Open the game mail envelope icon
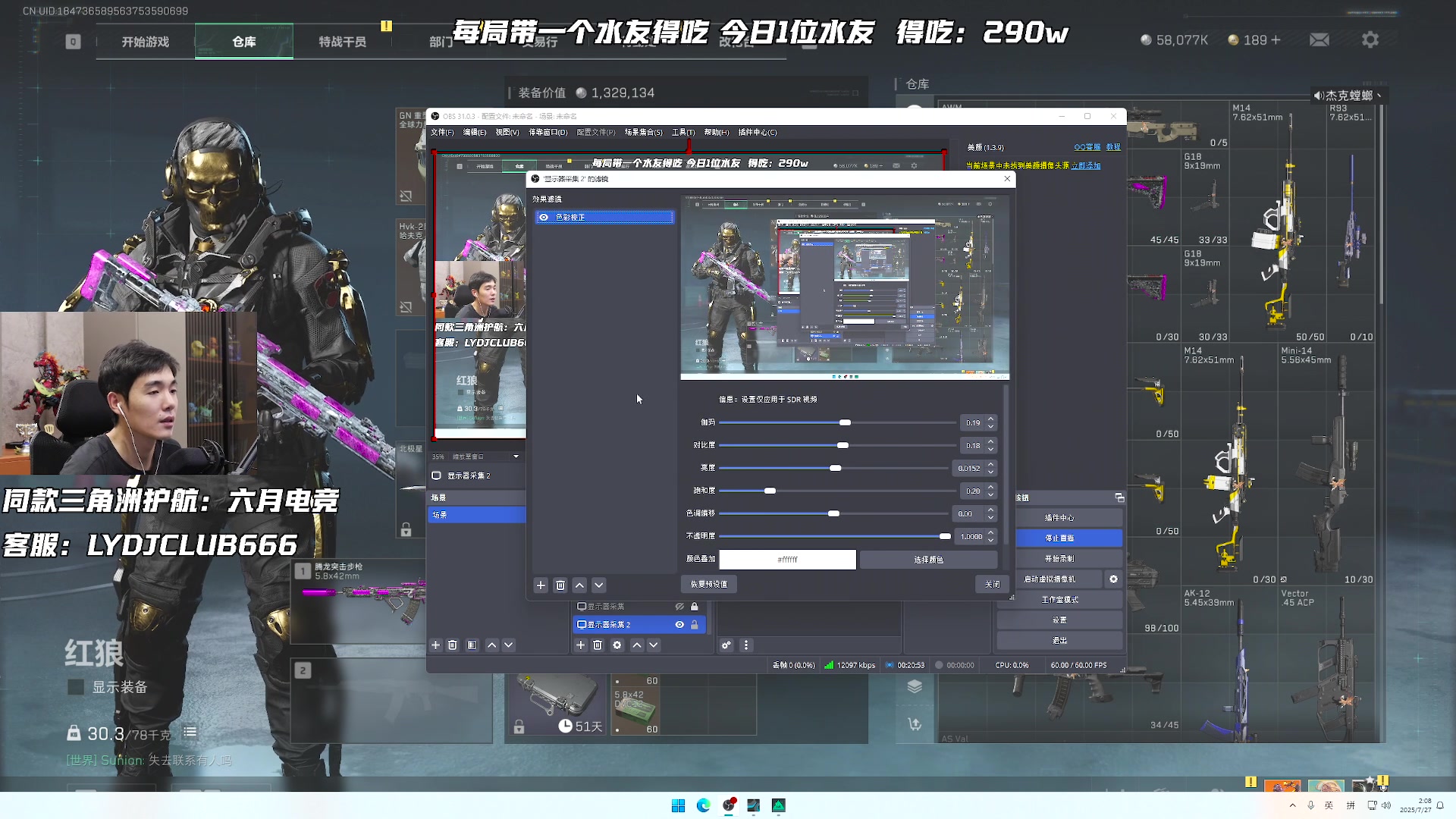Image resolution: width=1456 pixels, height=819 pixels. tap(1319, 40)
